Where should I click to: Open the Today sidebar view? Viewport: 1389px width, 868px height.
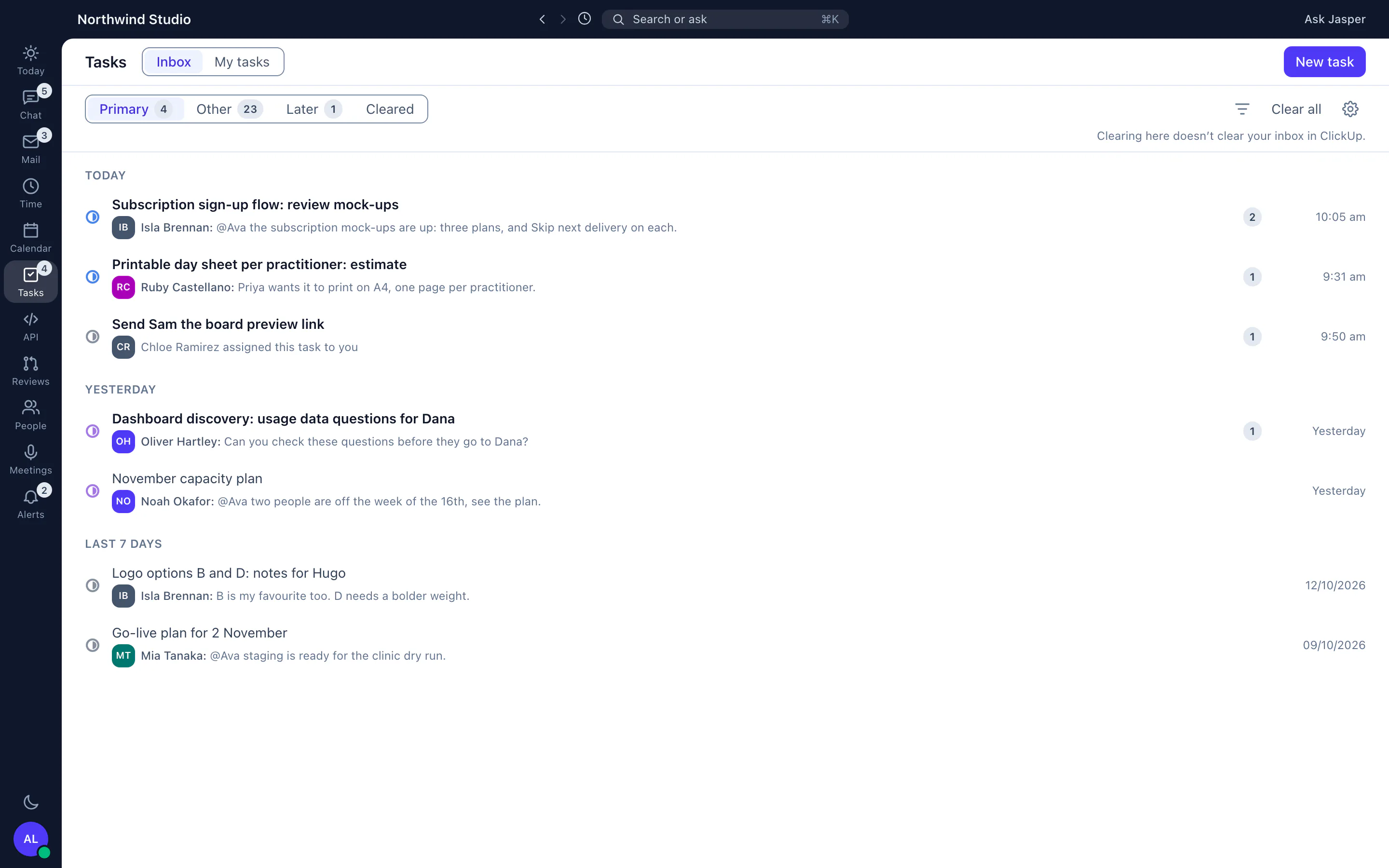click(30, 61)
